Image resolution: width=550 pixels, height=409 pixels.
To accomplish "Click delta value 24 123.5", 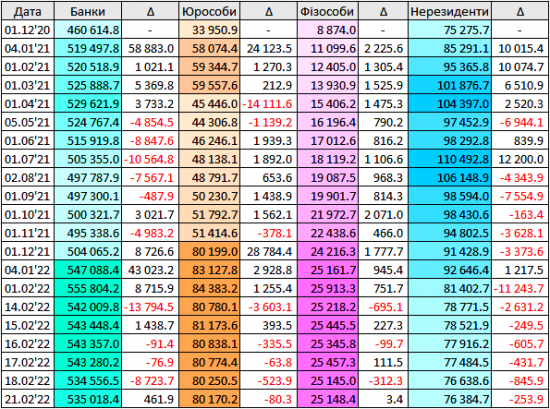I will tap(269, 48).
